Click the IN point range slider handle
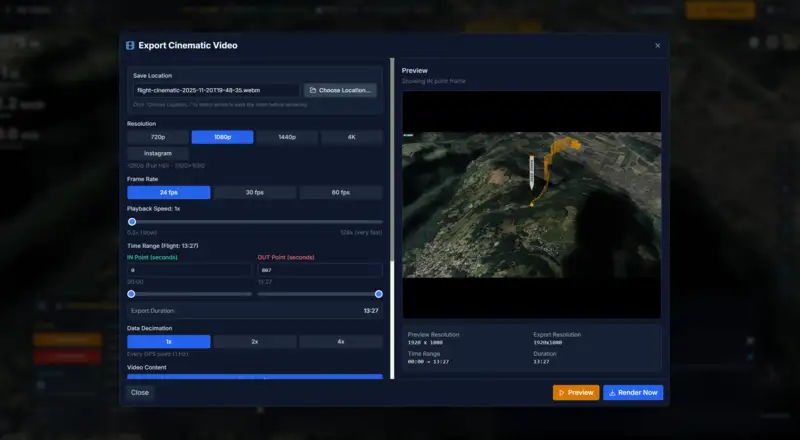The width and height of the screenshot is (800, 440). click(x=131, y=294)
